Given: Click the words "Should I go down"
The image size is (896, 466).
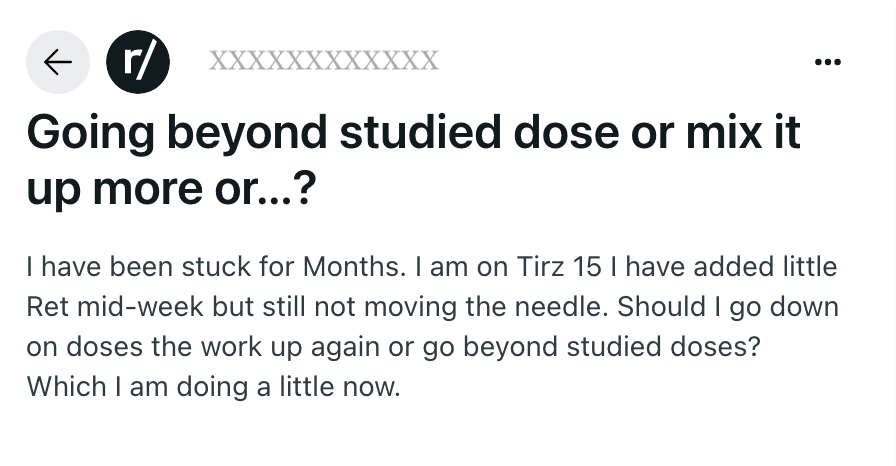Looking at the screenshot, I should point(727,307).
